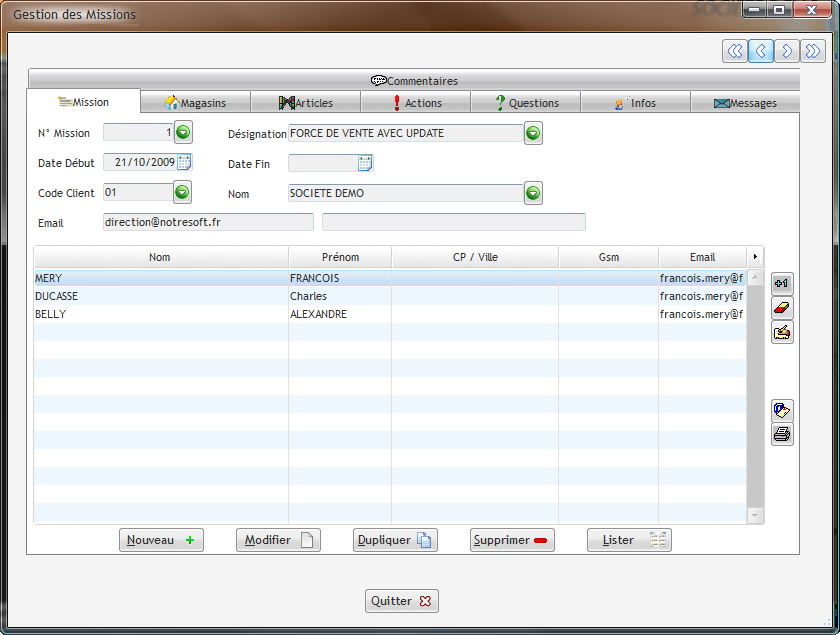Go to the next mission record
Viewport: 840px width, 635px height.
[x=787, y=50]
